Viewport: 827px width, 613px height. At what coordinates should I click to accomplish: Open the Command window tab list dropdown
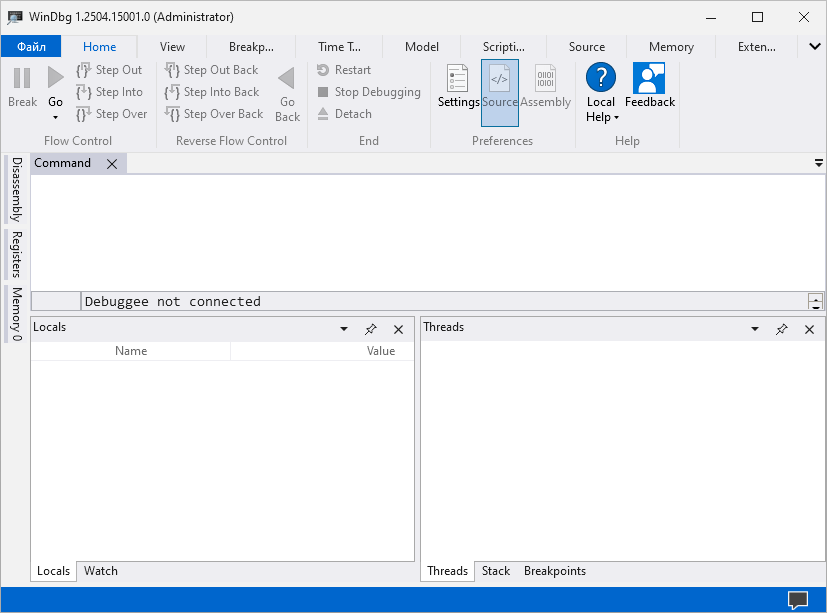point(818,163)
